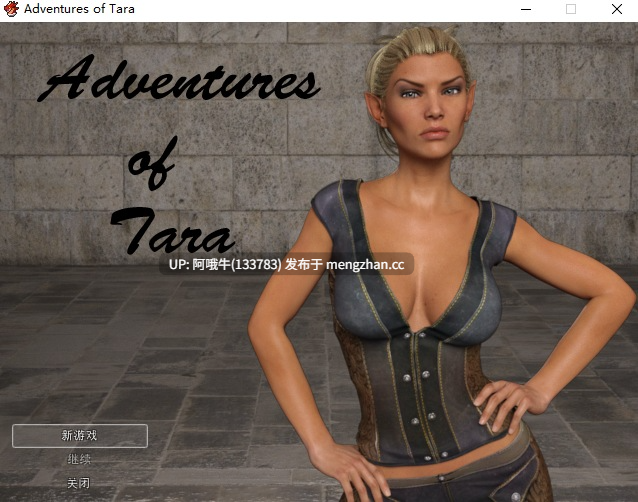Choose 关闭 to quit the game

[x=79, y=483]
